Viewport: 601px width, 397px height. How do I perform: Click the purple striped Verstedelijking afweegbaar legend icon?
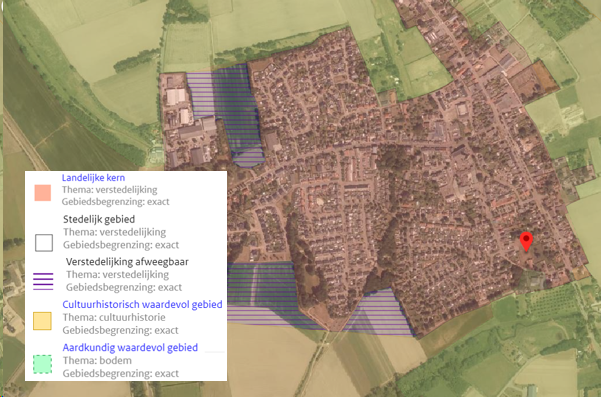tap(43, 282)
